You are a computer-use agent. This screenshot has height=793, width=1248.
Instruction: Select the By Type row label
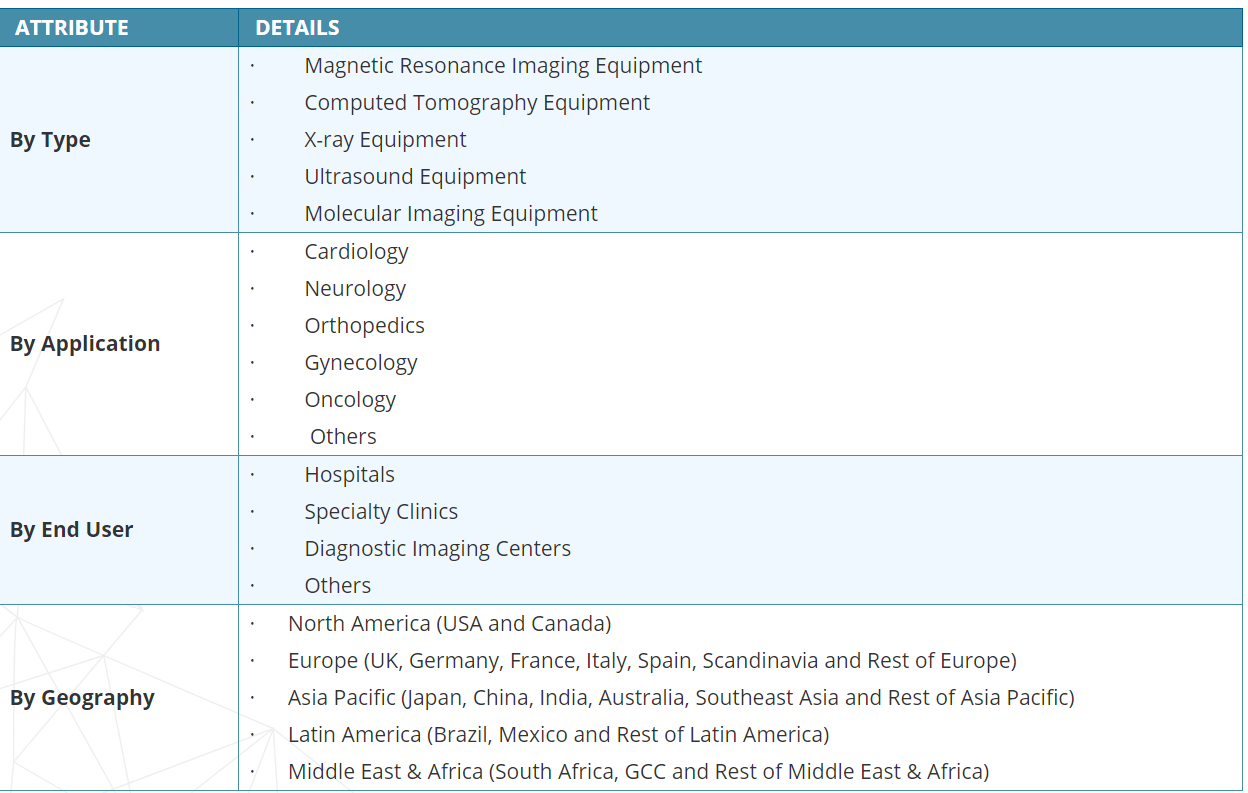(50, 140)
